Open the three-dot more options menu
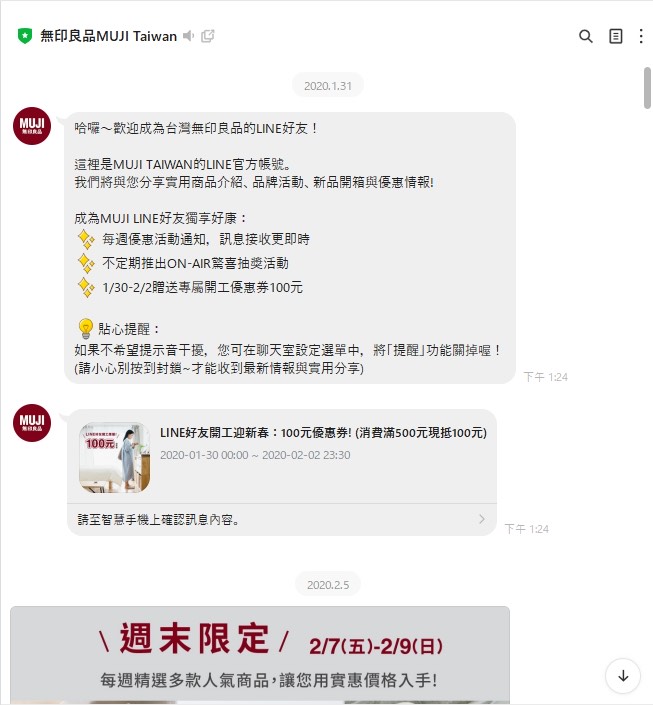The height and width of the screenshot is (705, 653). [641, 36]
